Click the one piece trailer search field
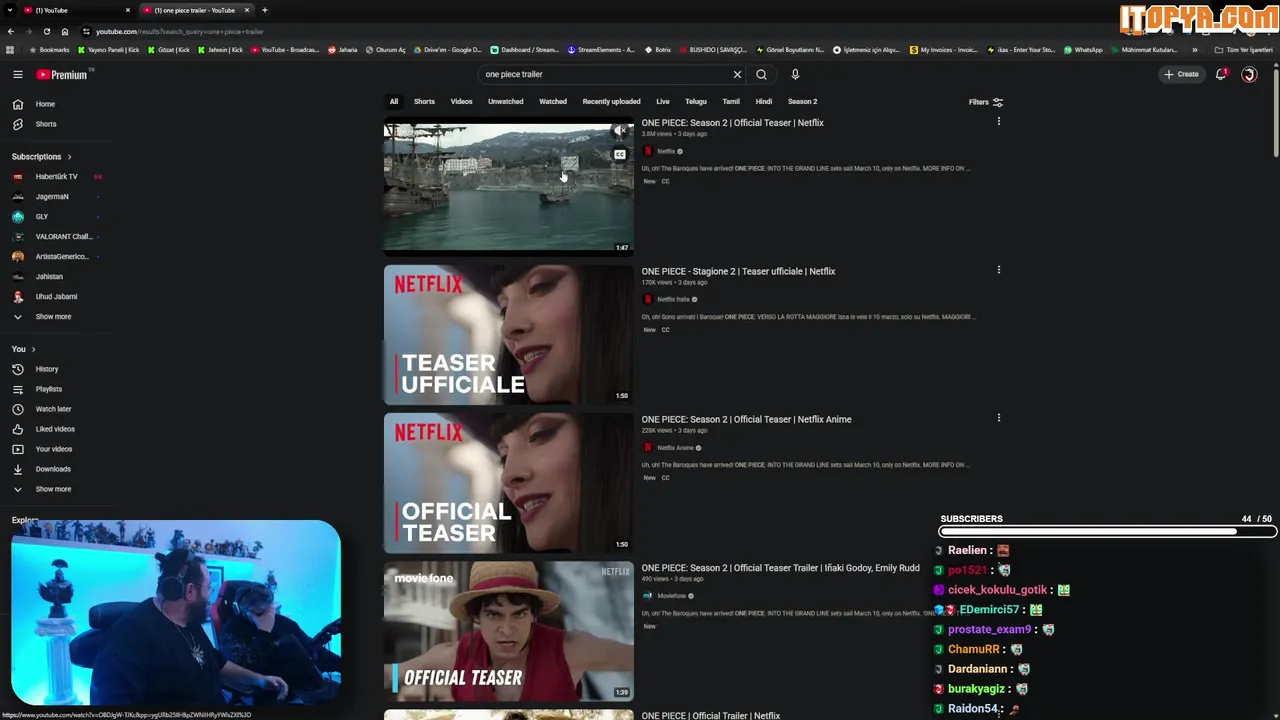The image size is (1280, 720). (x=605, y=74)
